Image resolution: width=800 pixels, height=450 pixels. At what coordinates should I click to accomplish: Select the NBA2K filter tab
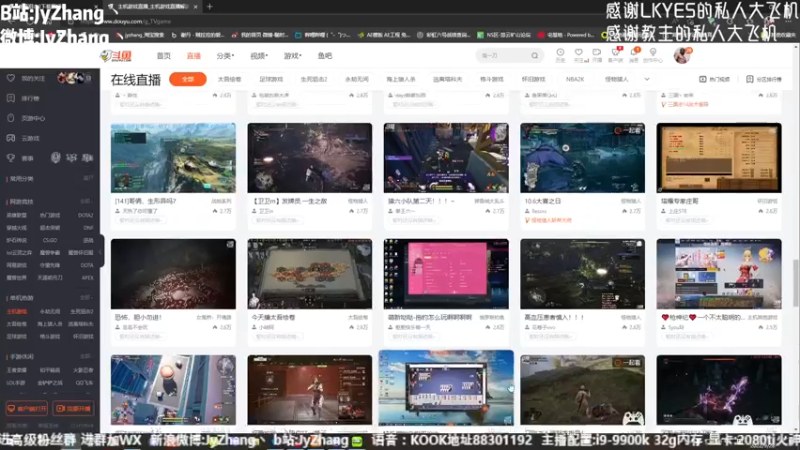coord(575,79)
